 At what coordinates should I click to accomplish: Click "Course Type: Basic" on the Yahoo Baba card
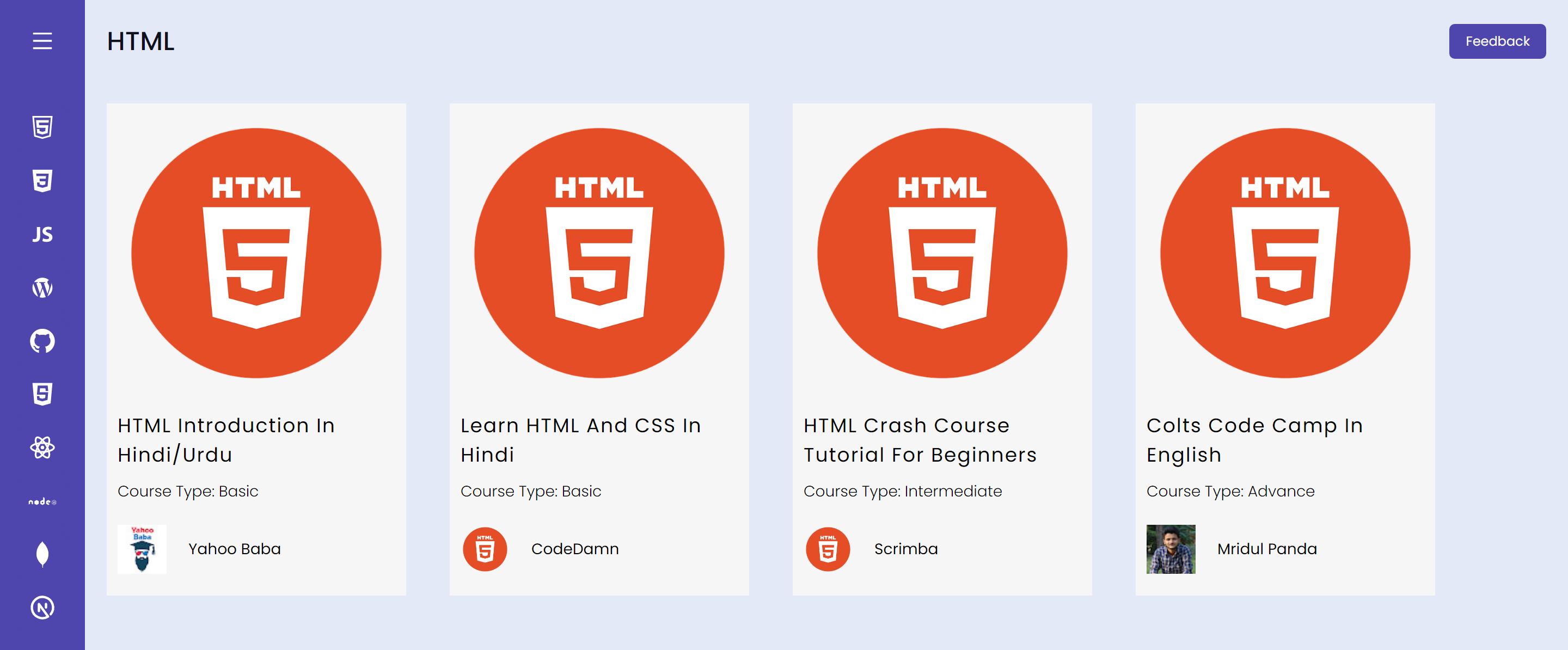pyautogui.click(x=188, y=491)
